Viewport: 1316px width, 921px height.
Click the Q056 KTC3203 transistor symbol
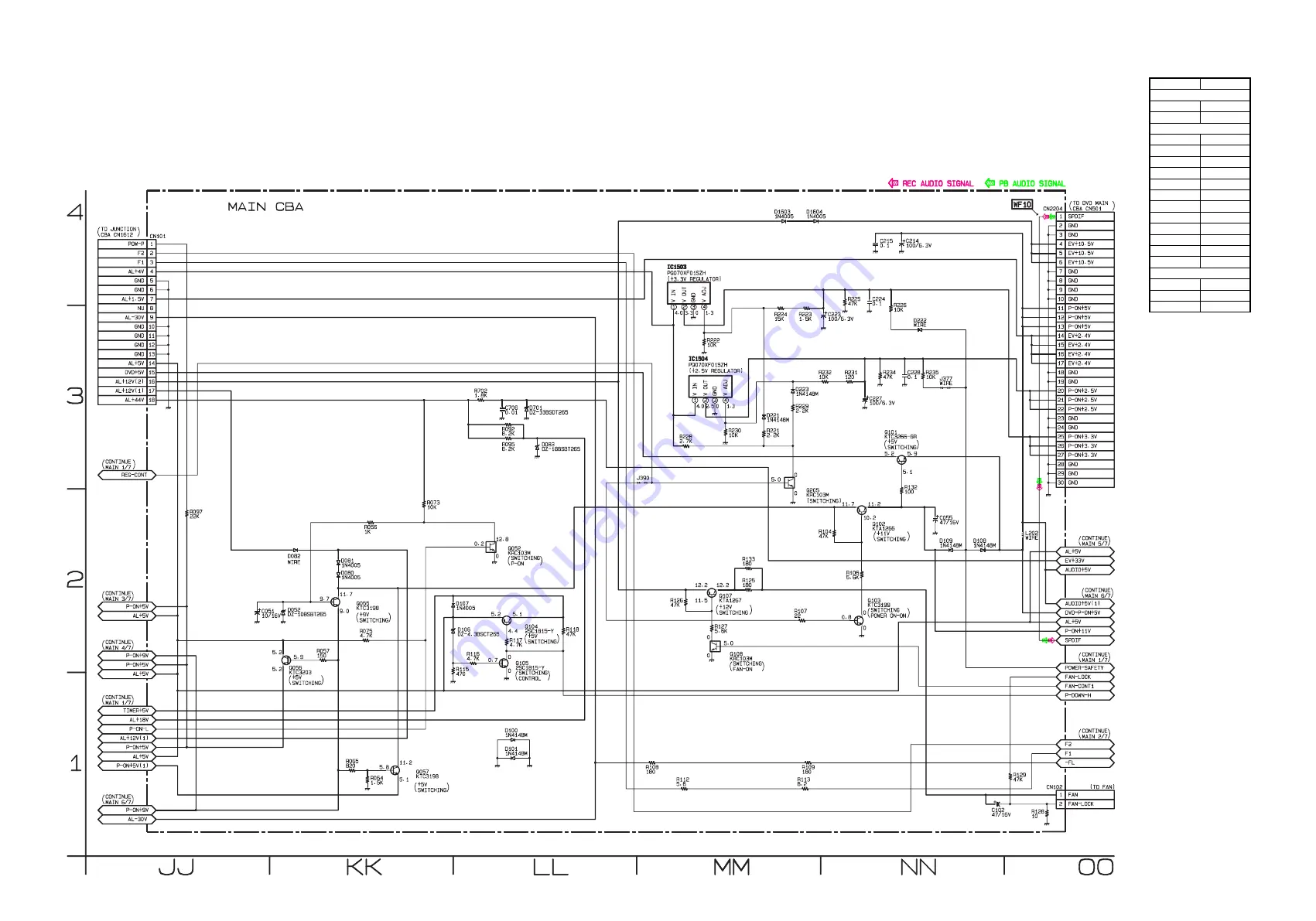click(x=286, y=660)
